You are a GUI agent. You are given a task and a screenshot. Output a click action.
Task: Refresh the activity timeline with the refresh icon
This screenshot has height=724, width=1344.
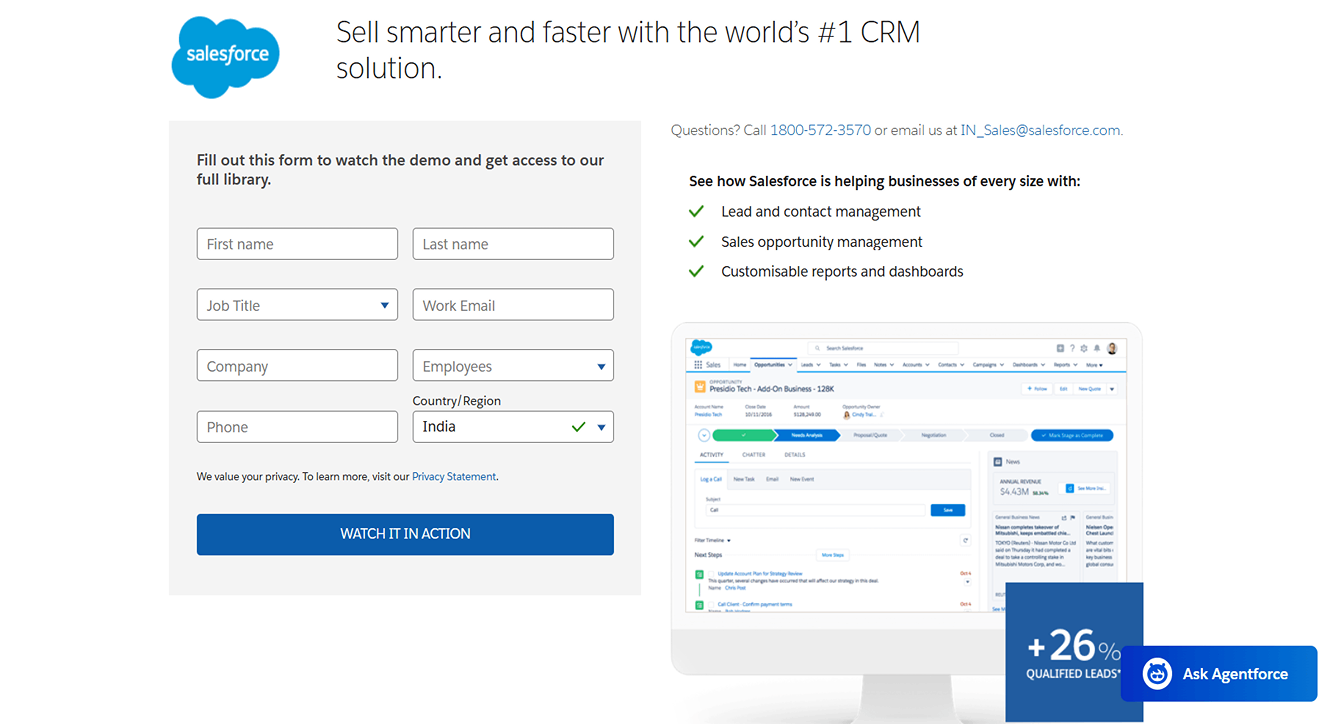[966, 540]
